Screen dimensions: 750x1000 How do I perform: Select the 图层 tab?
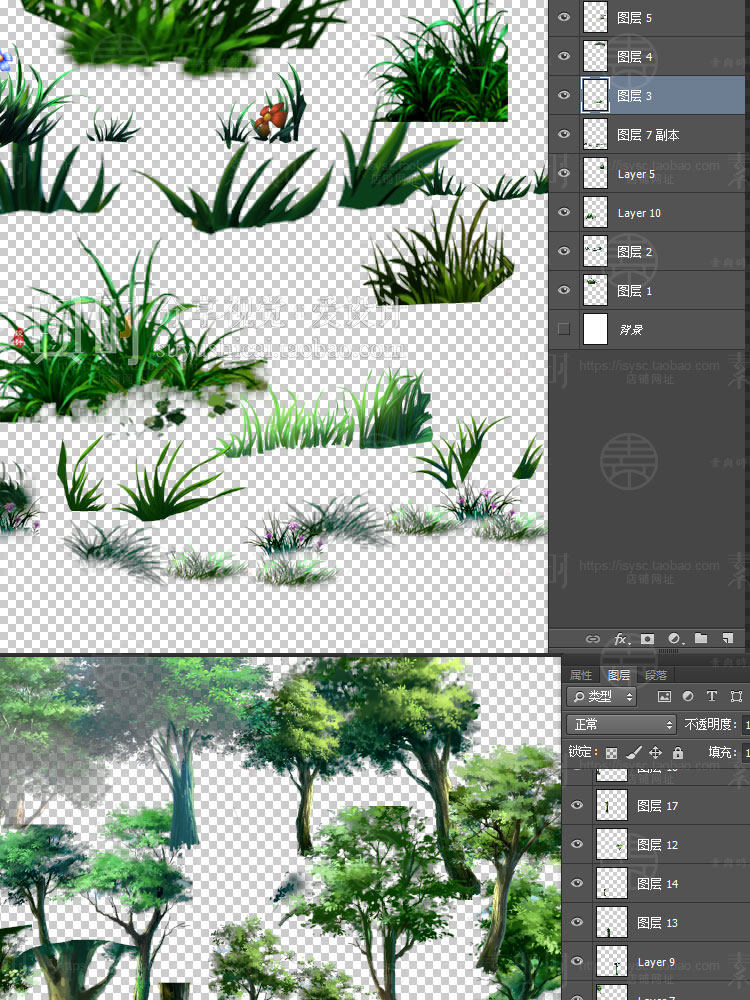pos(619,675)
